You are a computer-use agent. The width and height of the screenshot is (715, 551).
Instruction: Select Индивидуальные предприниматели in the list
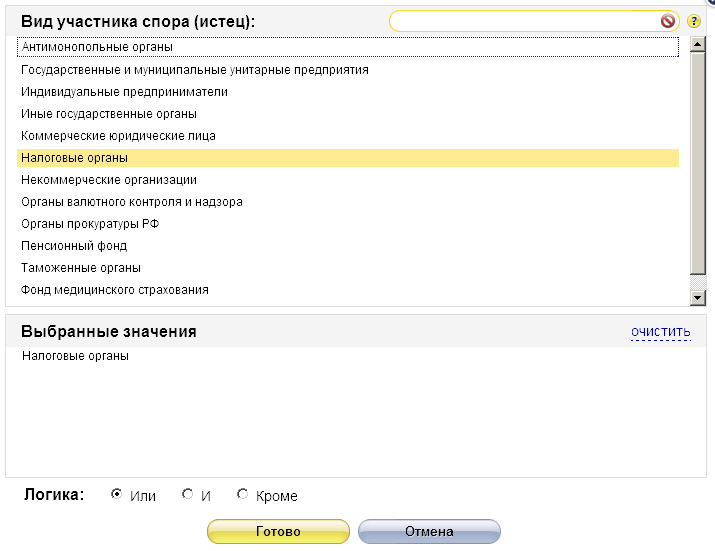(348, 92)
